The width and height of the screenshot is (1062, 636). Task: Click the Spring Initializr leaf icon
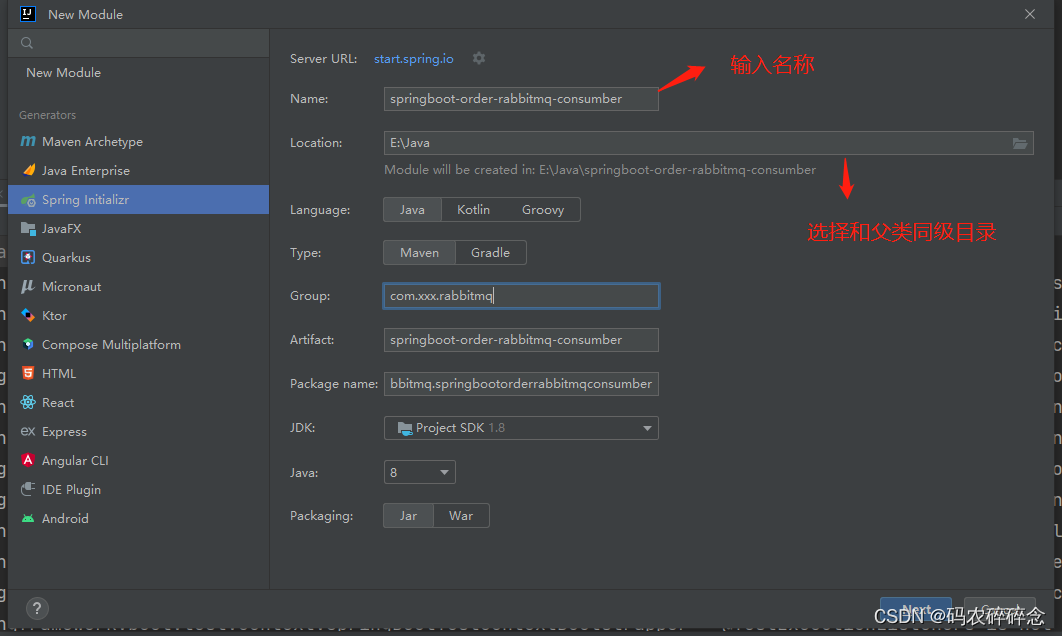pos(28,200)
